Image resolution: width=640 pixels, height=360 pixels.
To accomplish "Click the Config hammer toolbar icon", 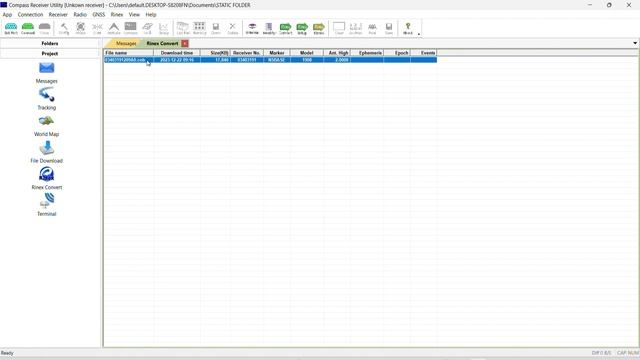I will tap(64, 28).
